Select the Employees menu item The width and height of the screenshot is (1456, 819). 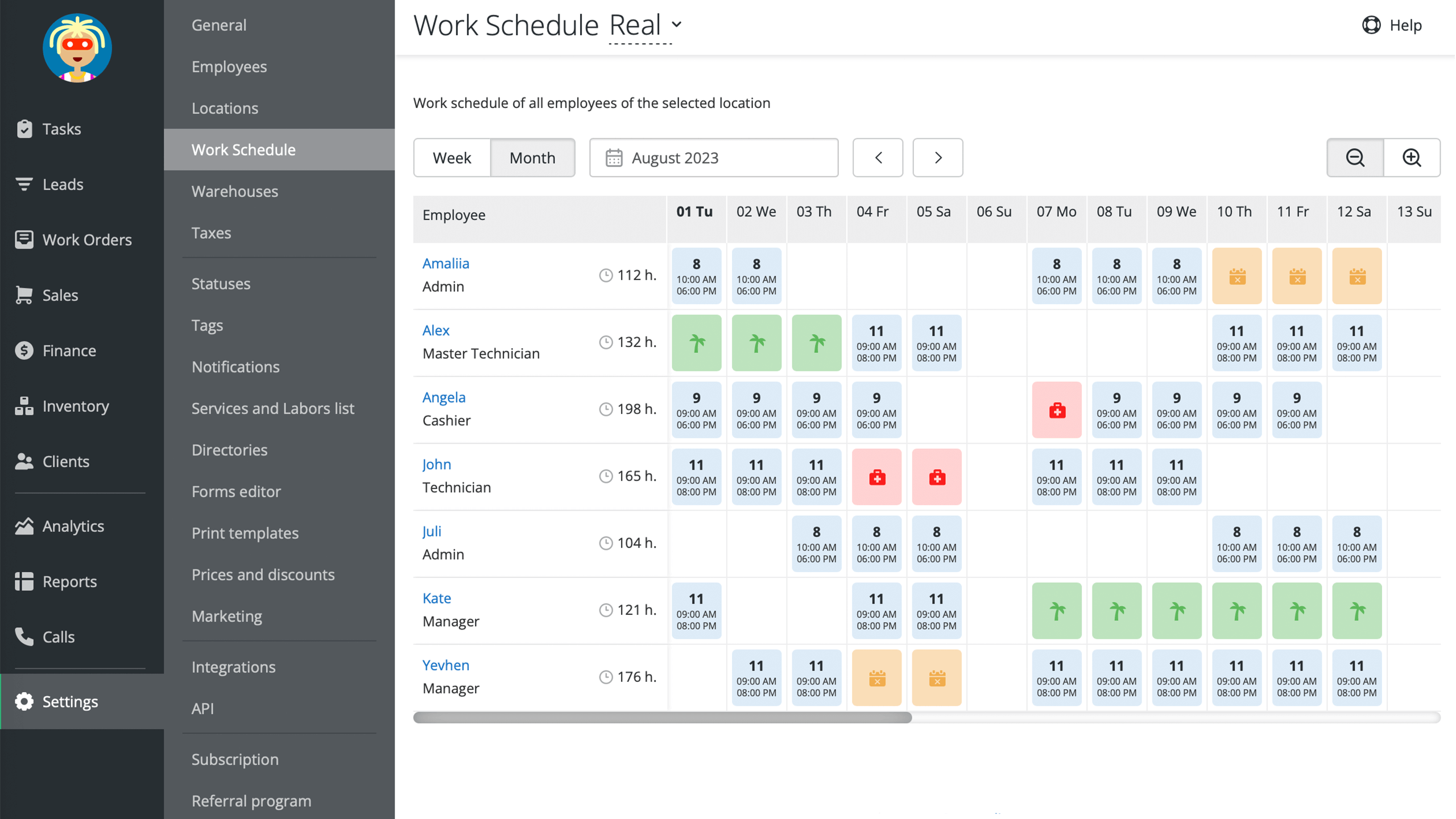tap(229, 66)
